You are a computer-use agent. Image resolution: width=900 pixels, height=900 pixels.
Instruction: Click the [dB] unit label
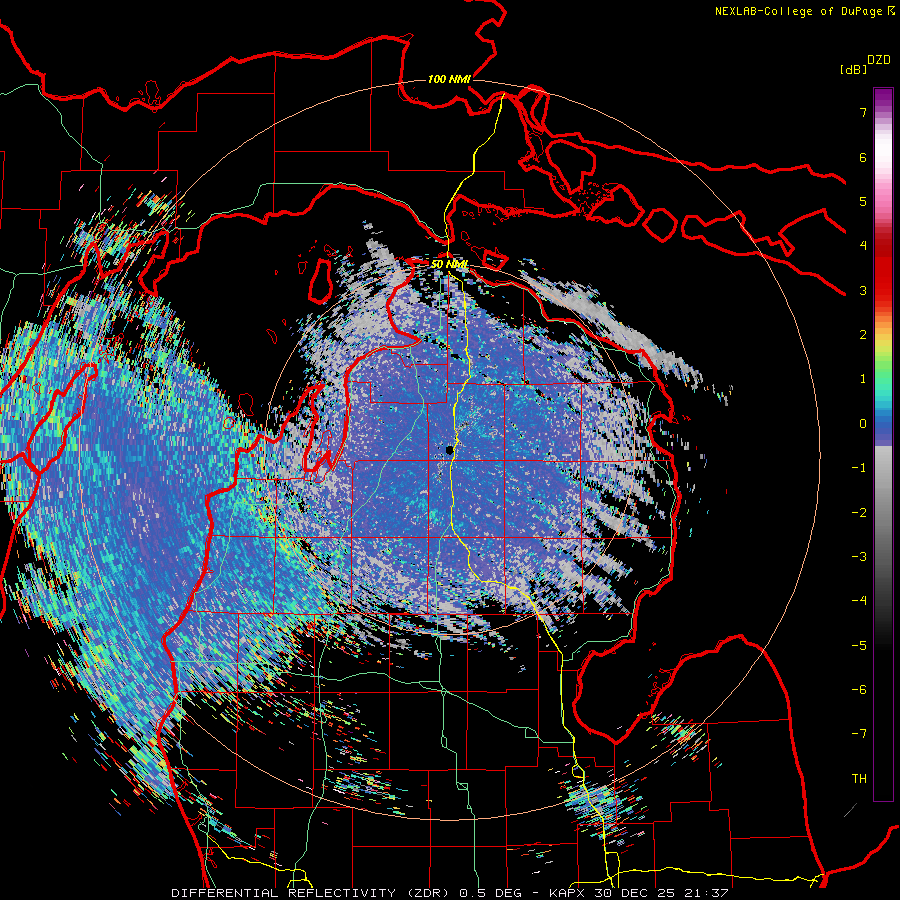coord(853,69)
